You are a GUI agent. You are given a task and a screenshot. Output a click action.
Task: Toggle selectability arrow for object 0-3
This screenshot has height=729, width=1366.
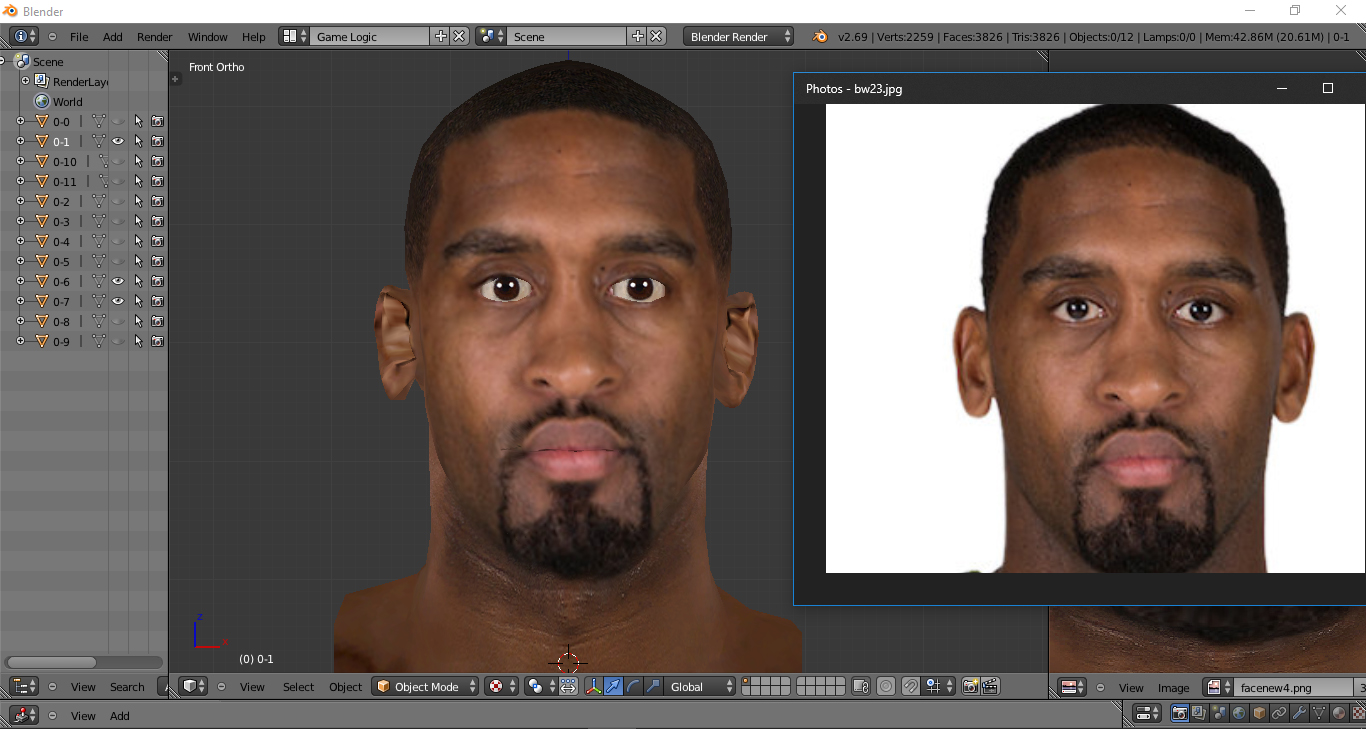pos(138,221)
